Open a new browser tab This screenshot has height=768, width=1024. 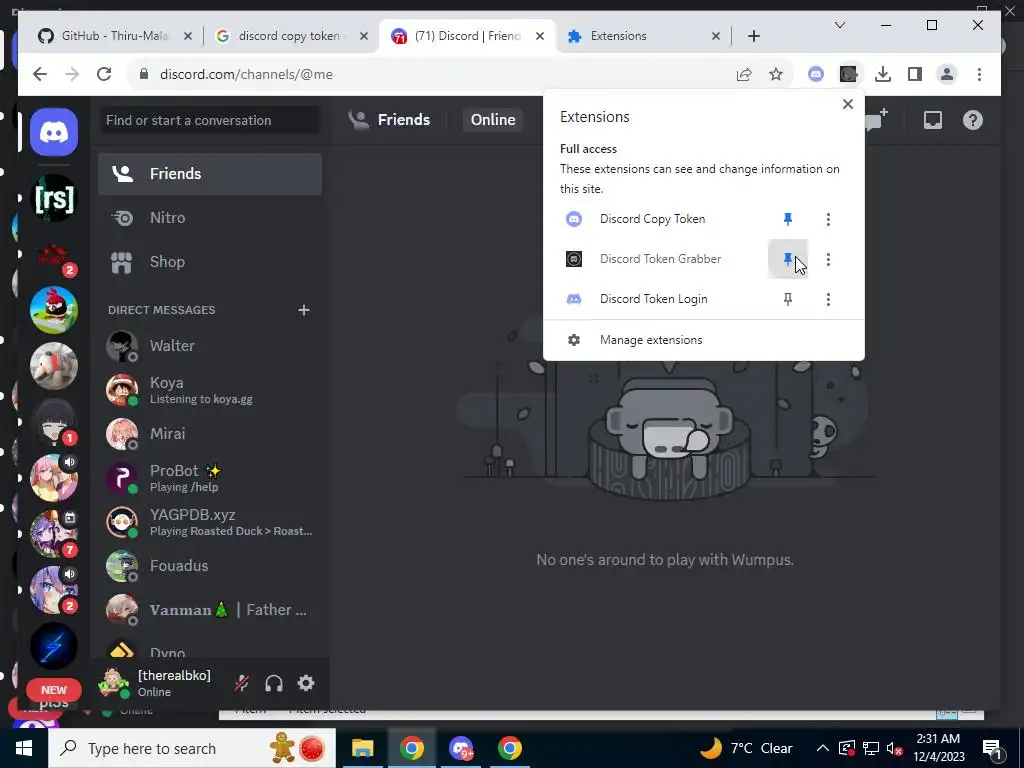[x=754, y=36]
